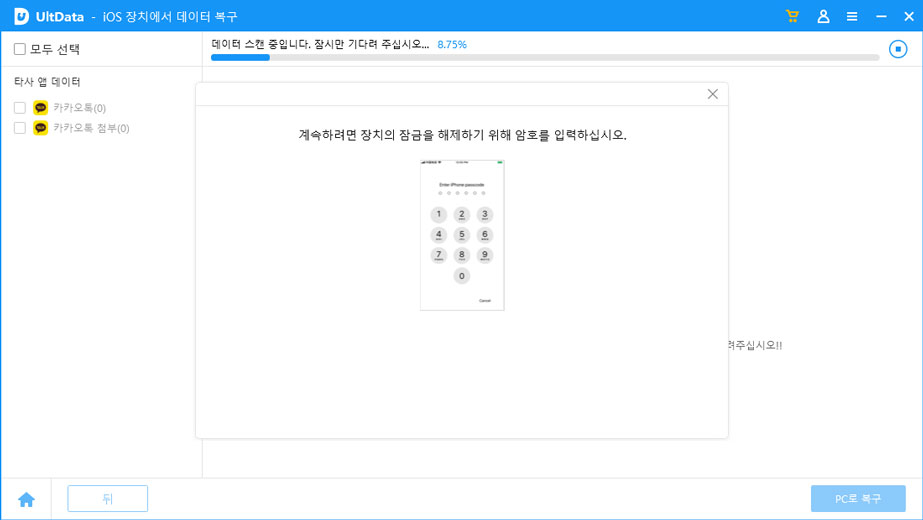Open the user account icon
The width and height of the screenshot is (923, 520).
(x=823, y=16)
